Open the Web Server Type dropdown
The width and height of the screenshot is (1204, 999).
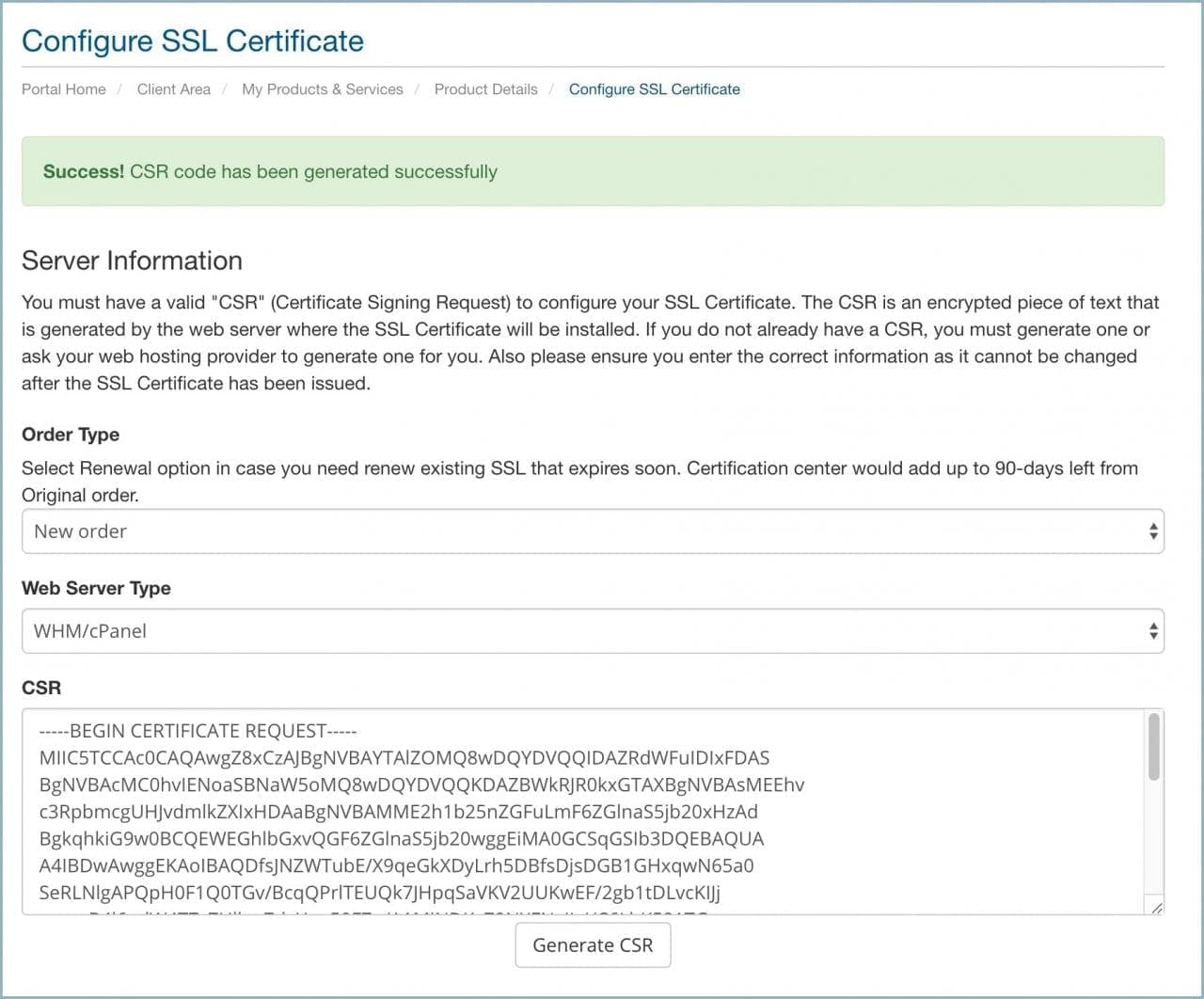pos(593,630)
